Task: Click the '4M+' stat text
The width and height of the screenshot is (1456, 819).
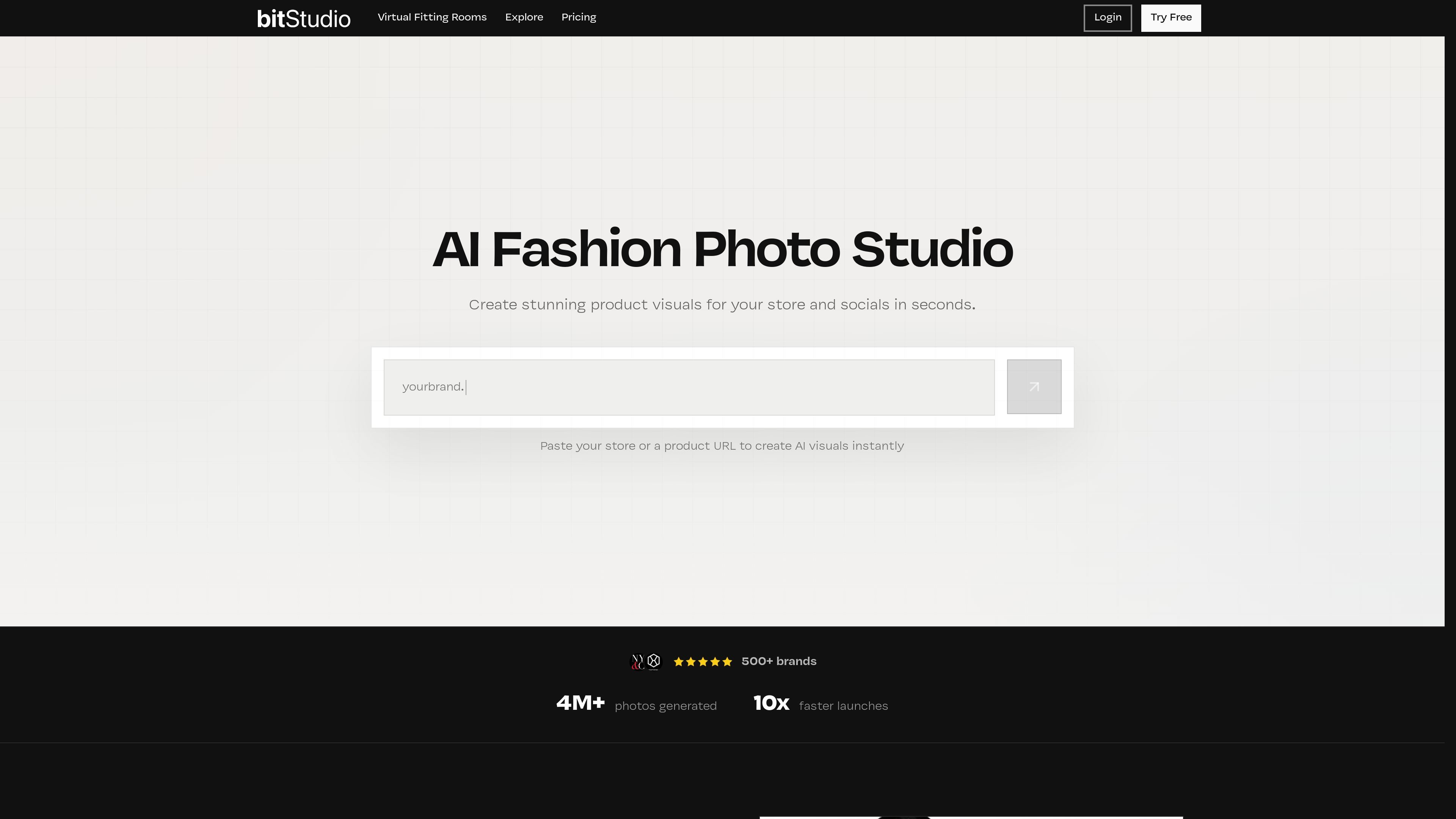Action: (x=581, y=703)
